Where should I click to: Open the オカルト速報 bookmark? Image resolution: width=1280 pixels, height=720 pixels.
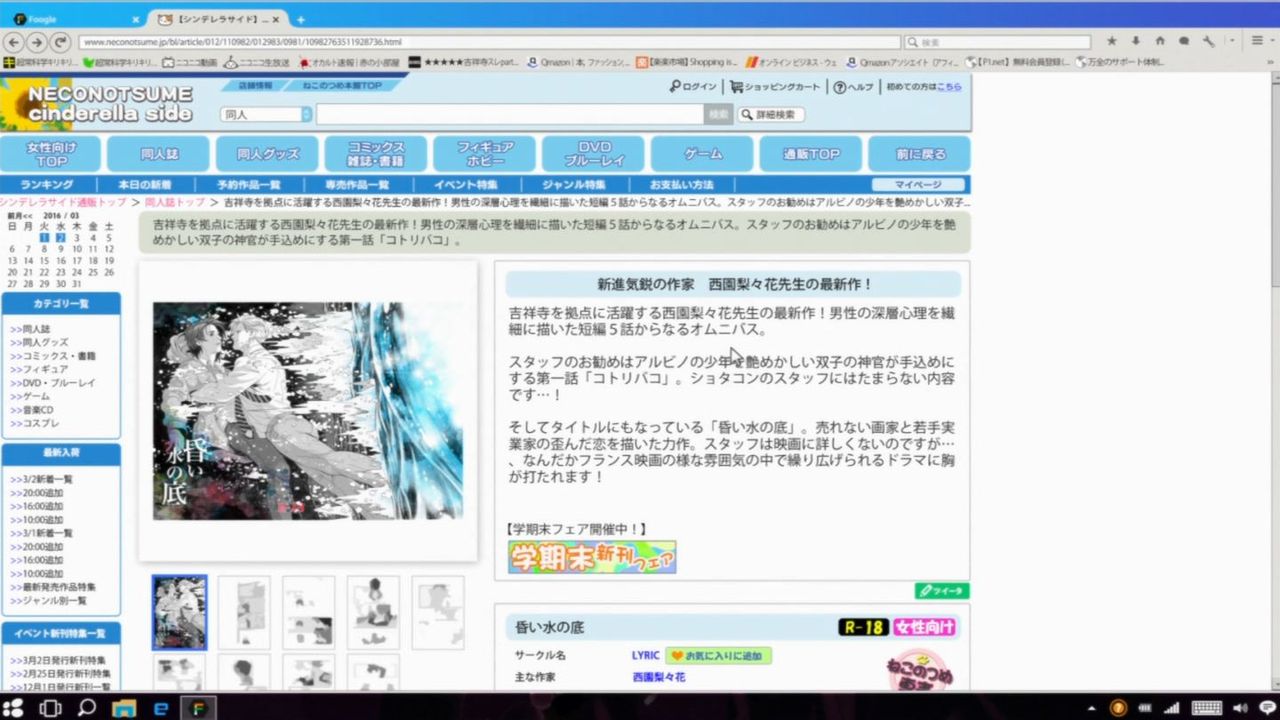pos(351,62)
